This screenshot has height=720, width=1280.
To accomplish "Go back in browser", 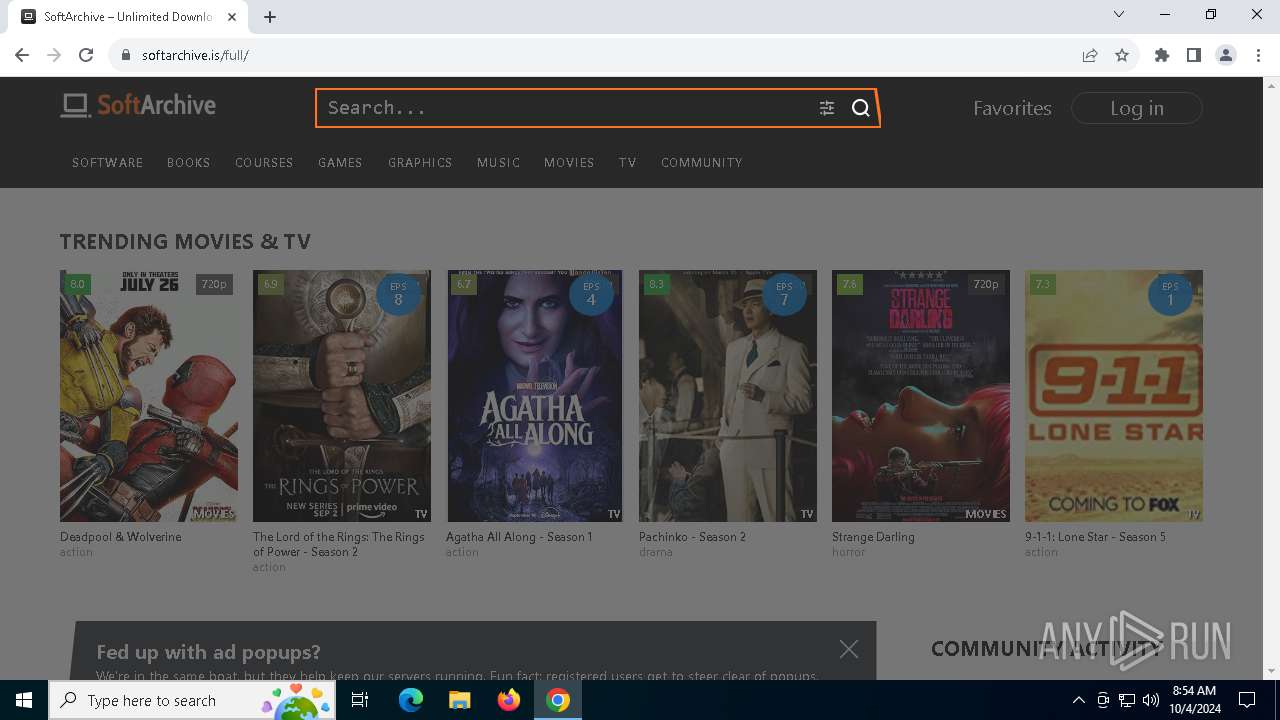I will point(22,55).
